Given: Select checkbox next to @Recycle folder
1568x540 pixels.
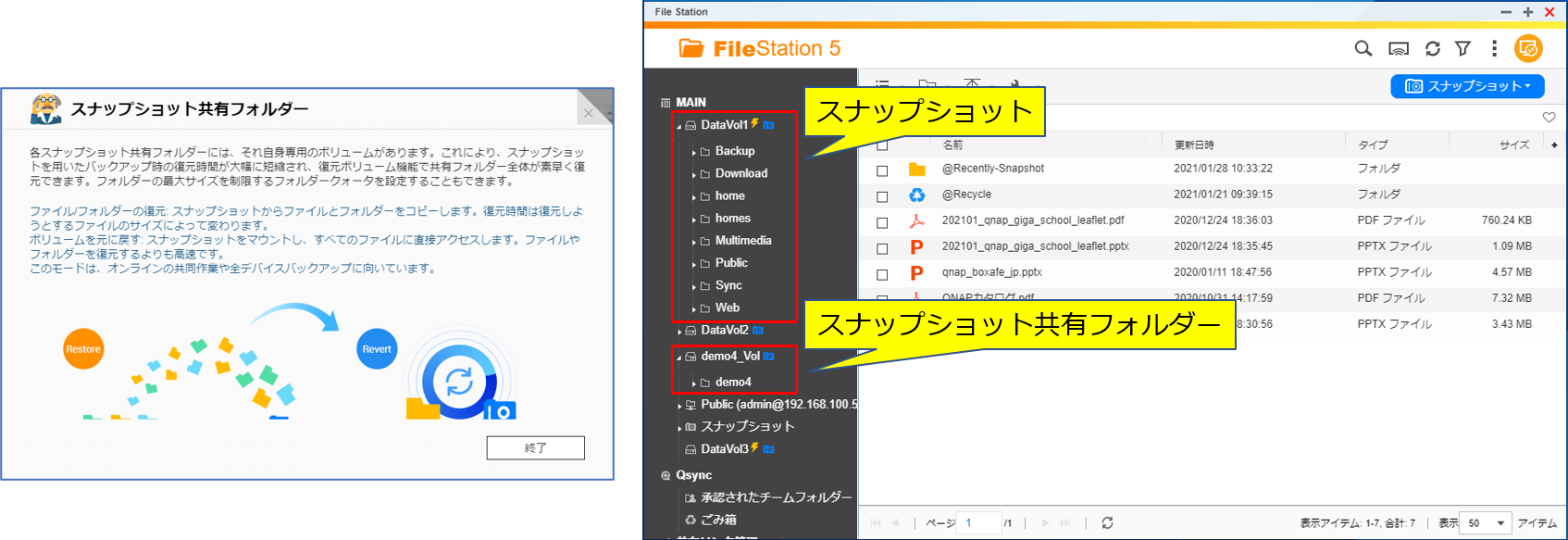Looking at the screenshot, I should (882, 196).
